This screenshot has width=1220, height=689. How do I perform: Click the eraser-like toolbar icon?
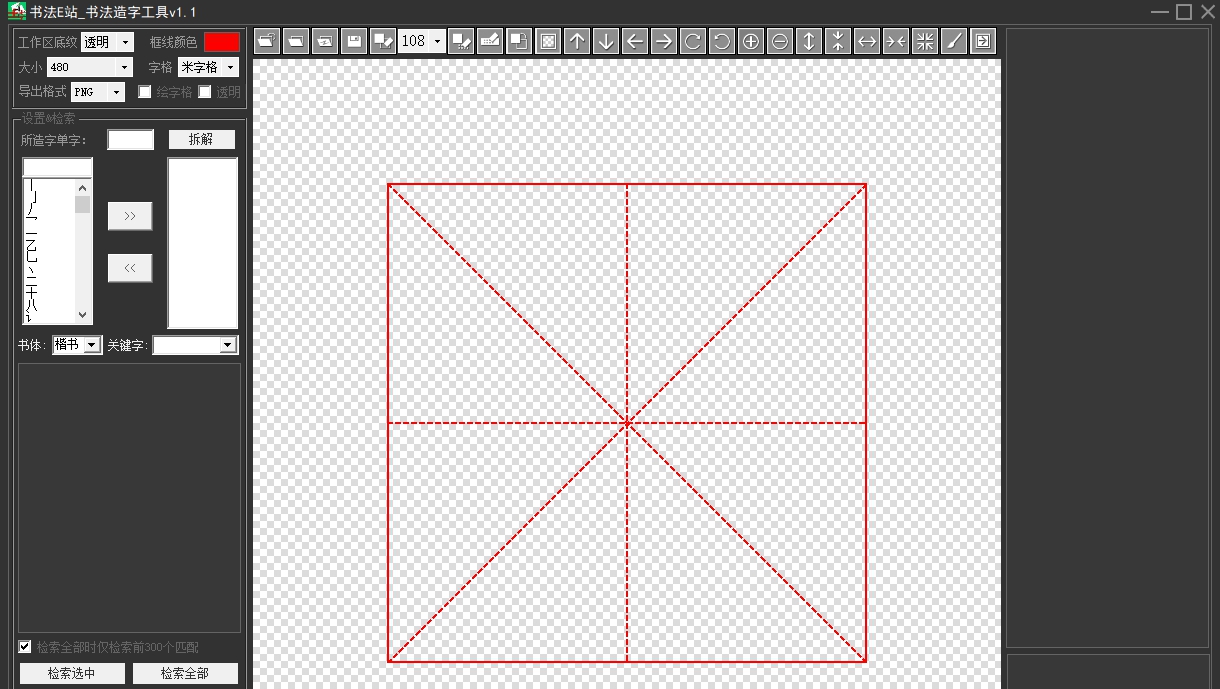[x=490, y=41]
